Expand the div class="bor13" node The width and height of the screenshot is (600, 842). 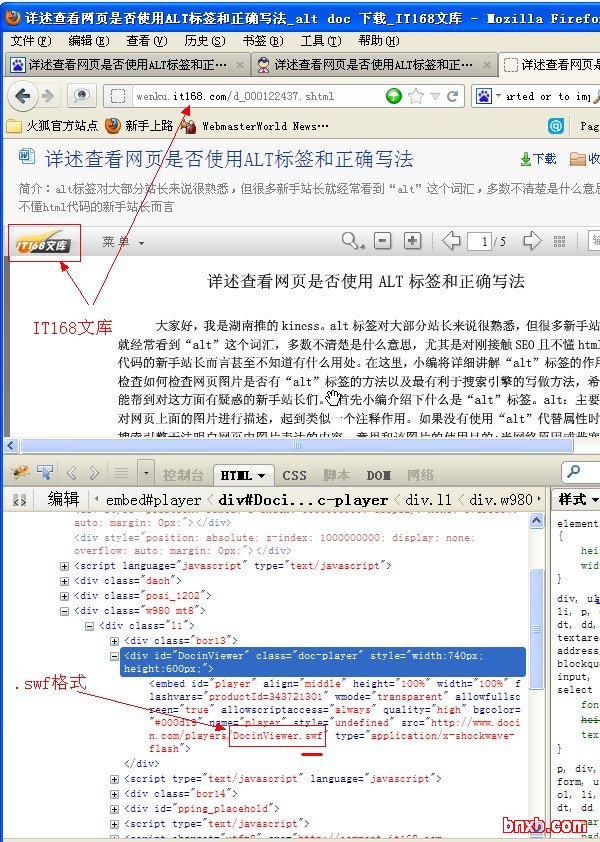point(114,641)
